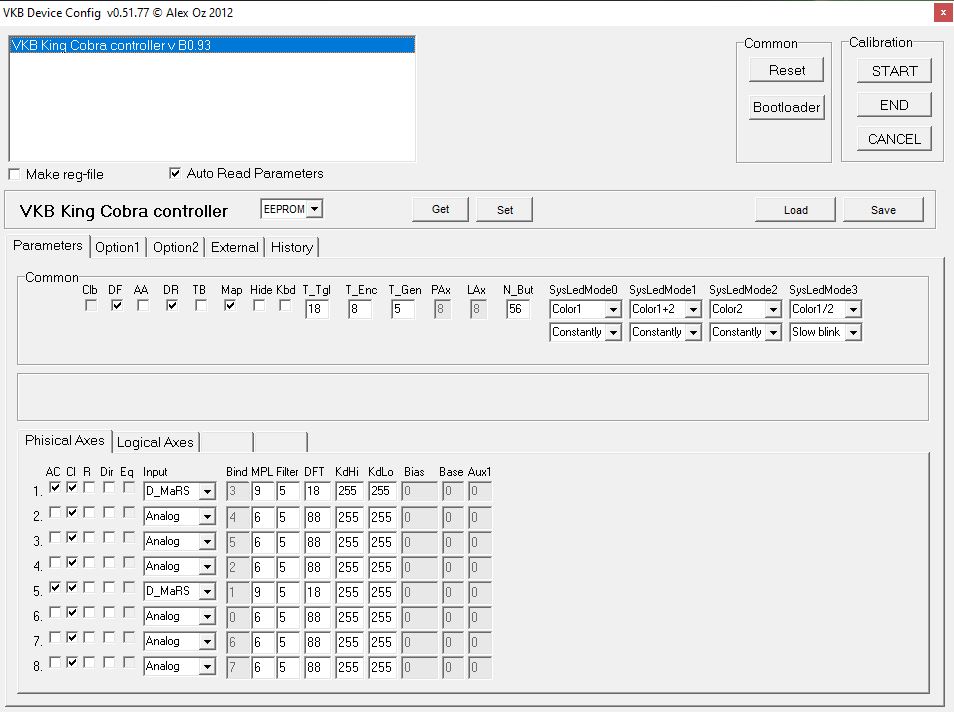Click axis 4 KdHi field
954x712 pixels.
click(349, 567)
